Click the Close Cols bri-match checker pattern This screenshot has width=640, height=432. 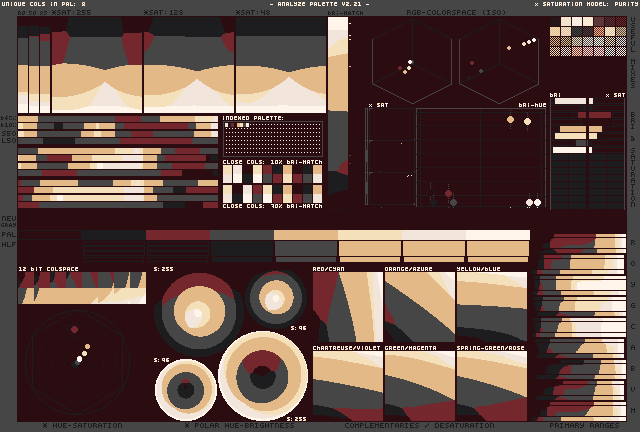tap(272, 184)
